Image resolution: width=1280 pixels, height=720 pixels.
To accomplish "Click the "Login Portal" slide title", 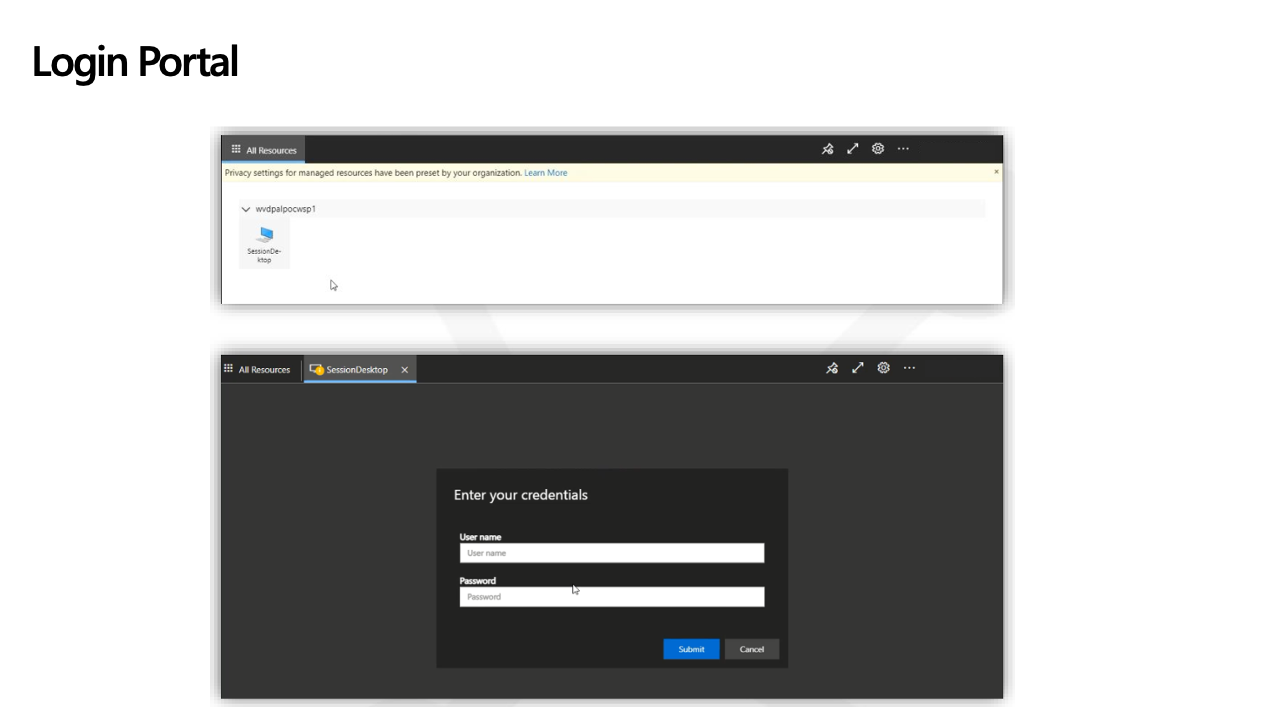I will click(135, 62).
